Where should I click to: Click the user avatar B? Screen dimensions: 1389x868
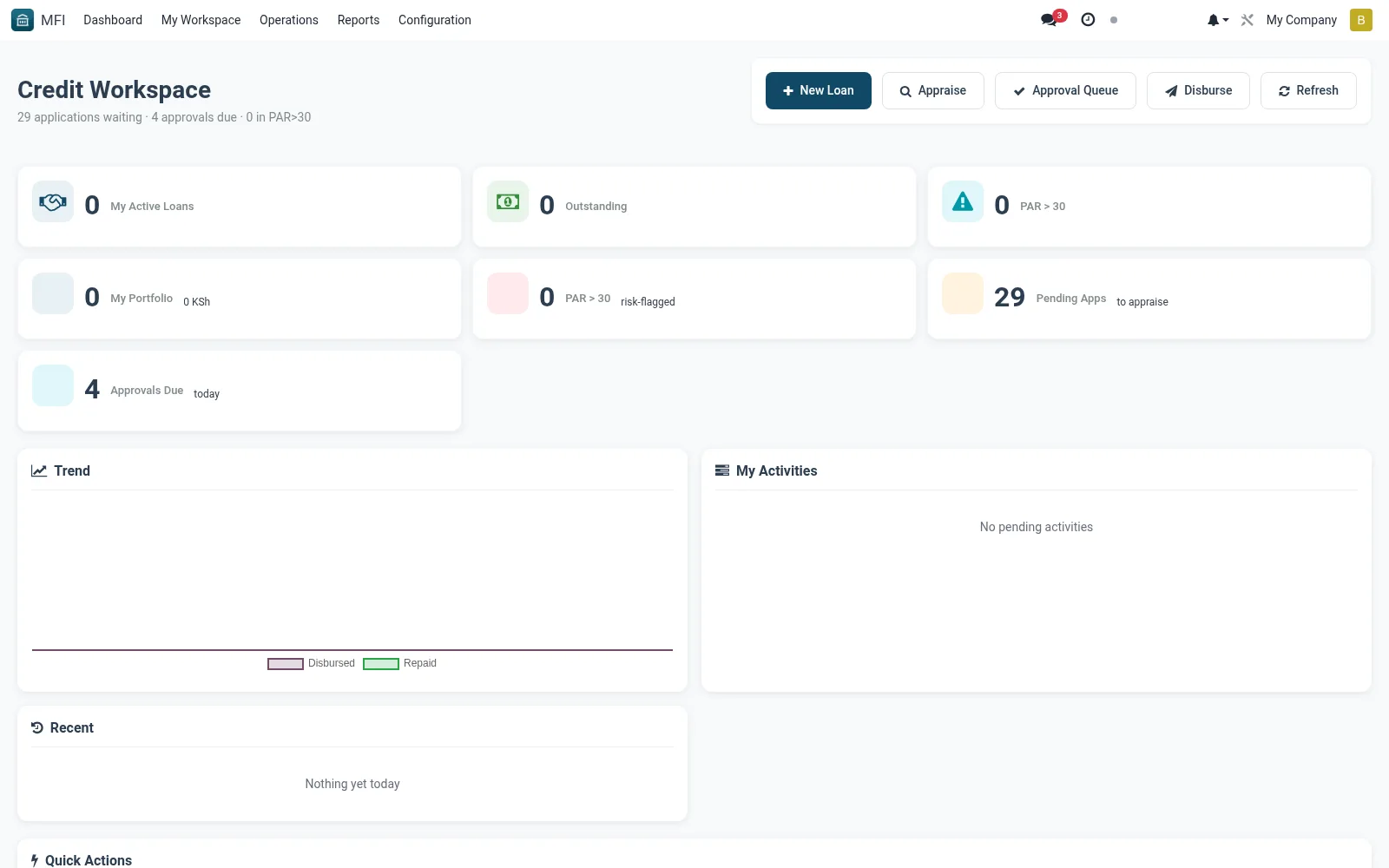point(1360,20)
